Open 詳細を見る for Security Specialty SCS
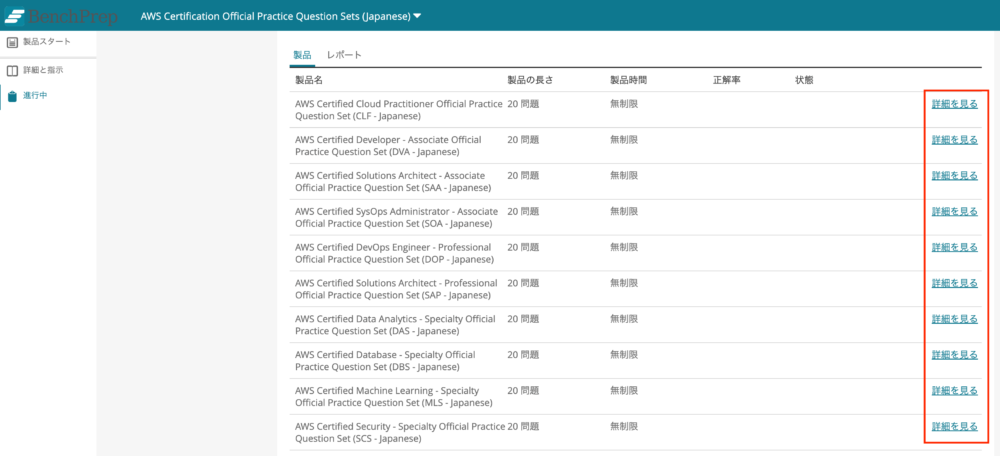This screenshot has width=1000, height=456. pyautogui.click(x=954, y=426)
